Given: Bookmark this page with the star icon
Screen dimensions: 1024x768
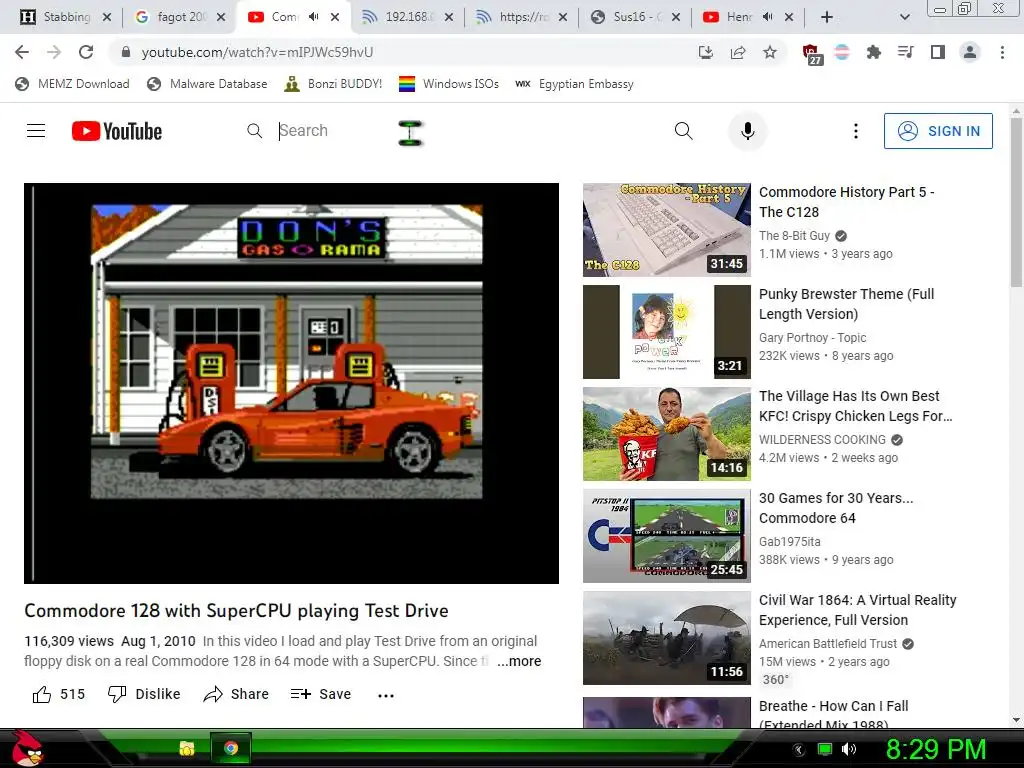Looking at the screenshot, I should [x=770, y=52].
